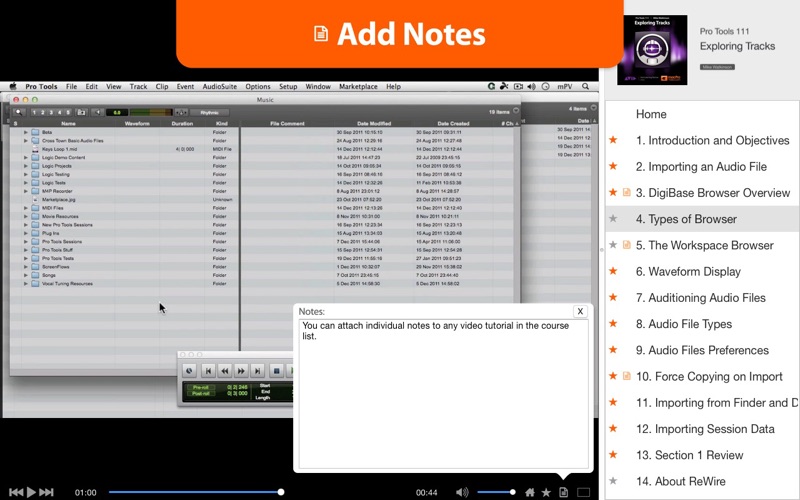Open the Apple menu in video

pos(13,86)
